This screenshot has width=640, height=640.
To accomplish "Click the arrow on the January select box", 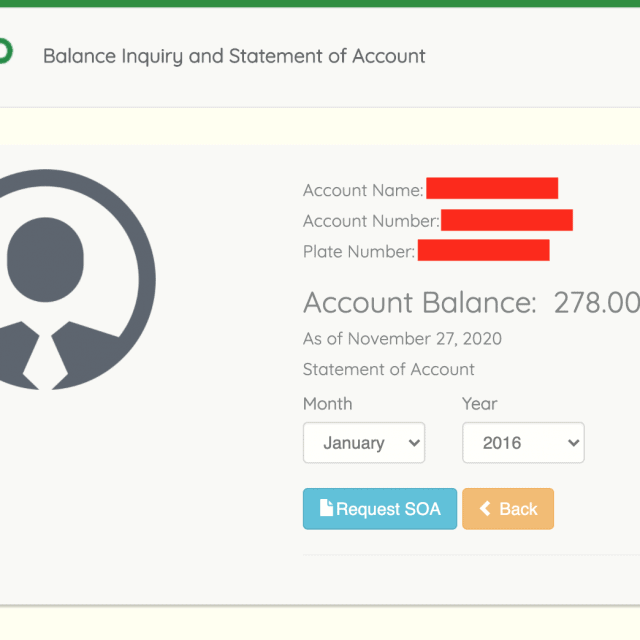I will [412, 443].
